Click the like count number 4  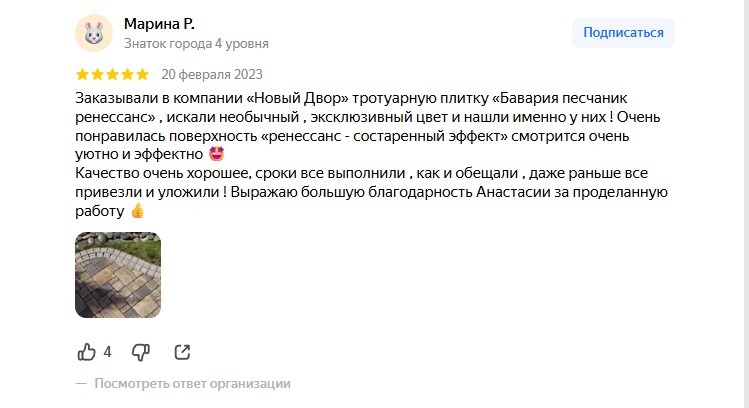pyautogui.click(x=107, y=352)
